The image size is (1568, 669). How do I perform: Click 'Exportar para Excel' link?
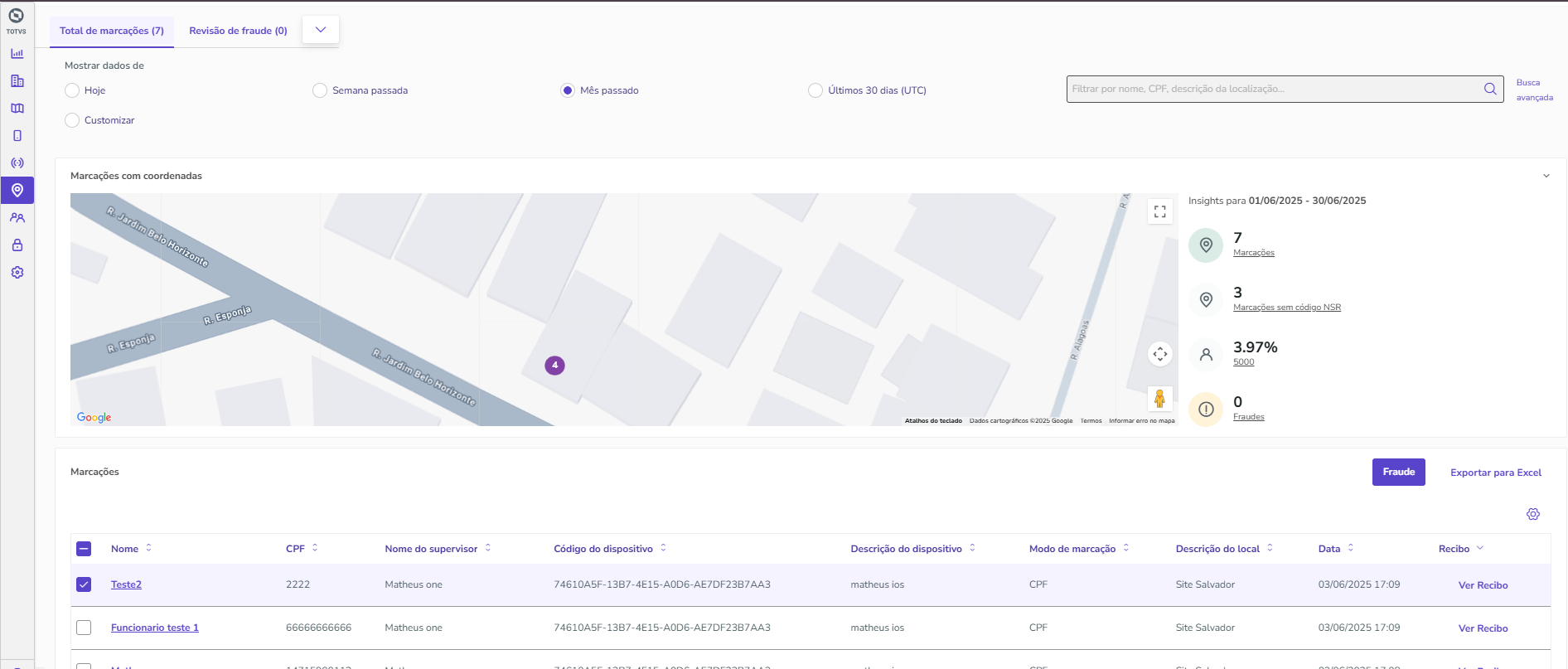point(1495,473)
